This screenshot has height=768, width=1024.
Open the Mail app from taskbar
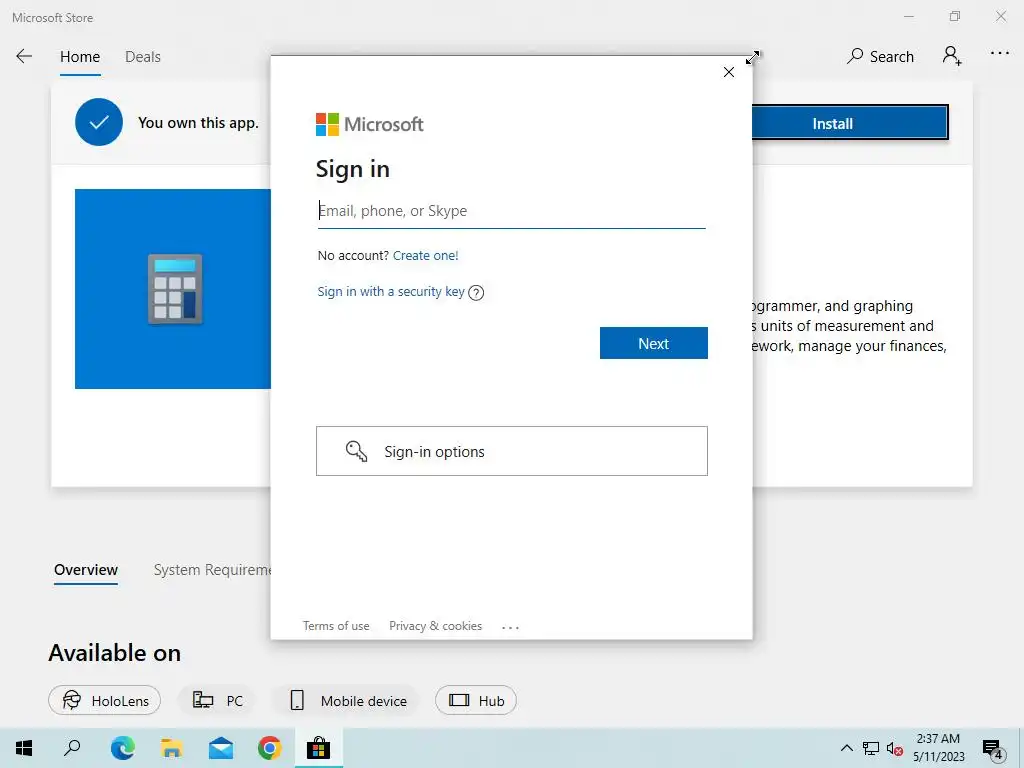pos(221,748)
